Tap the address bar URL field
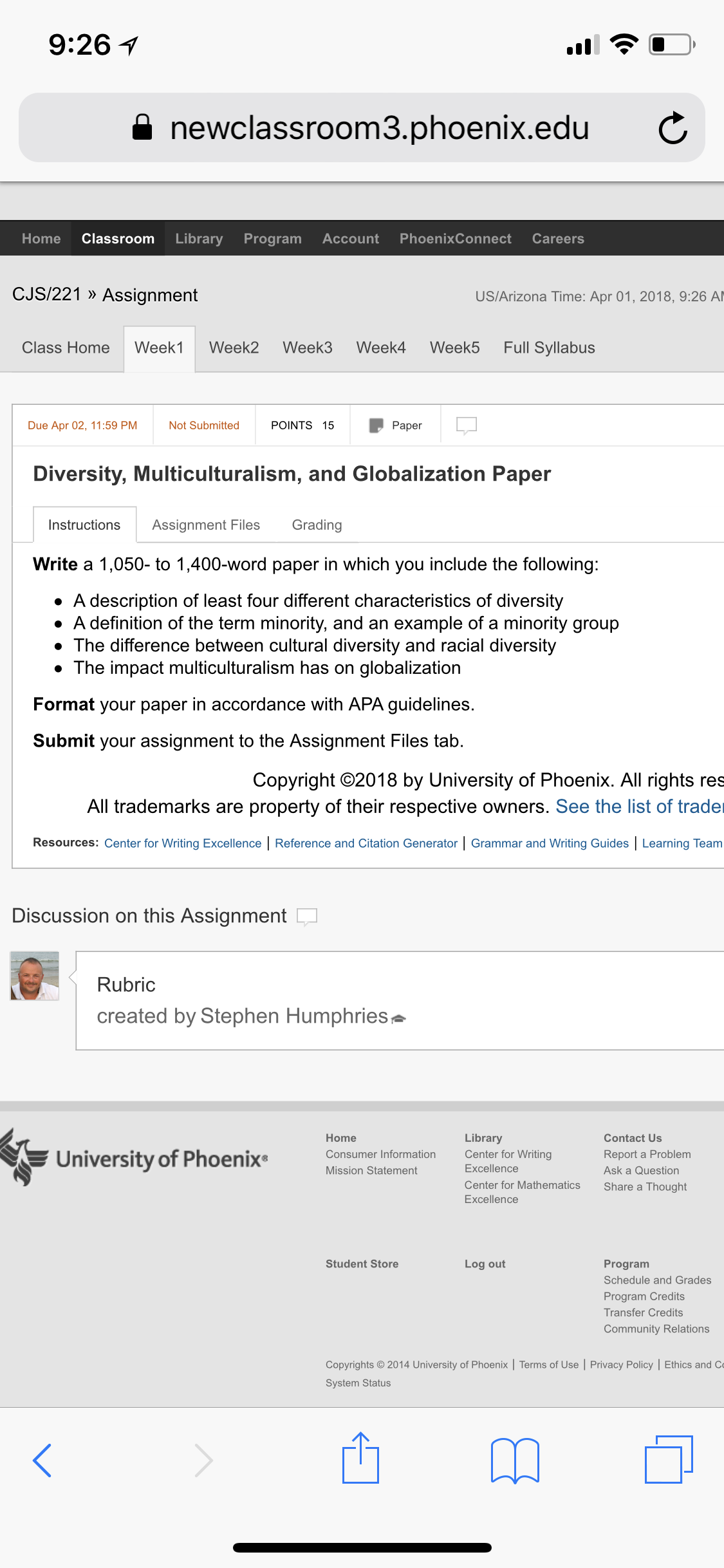This screenshot has width=724, height=1568. point(362,127)
